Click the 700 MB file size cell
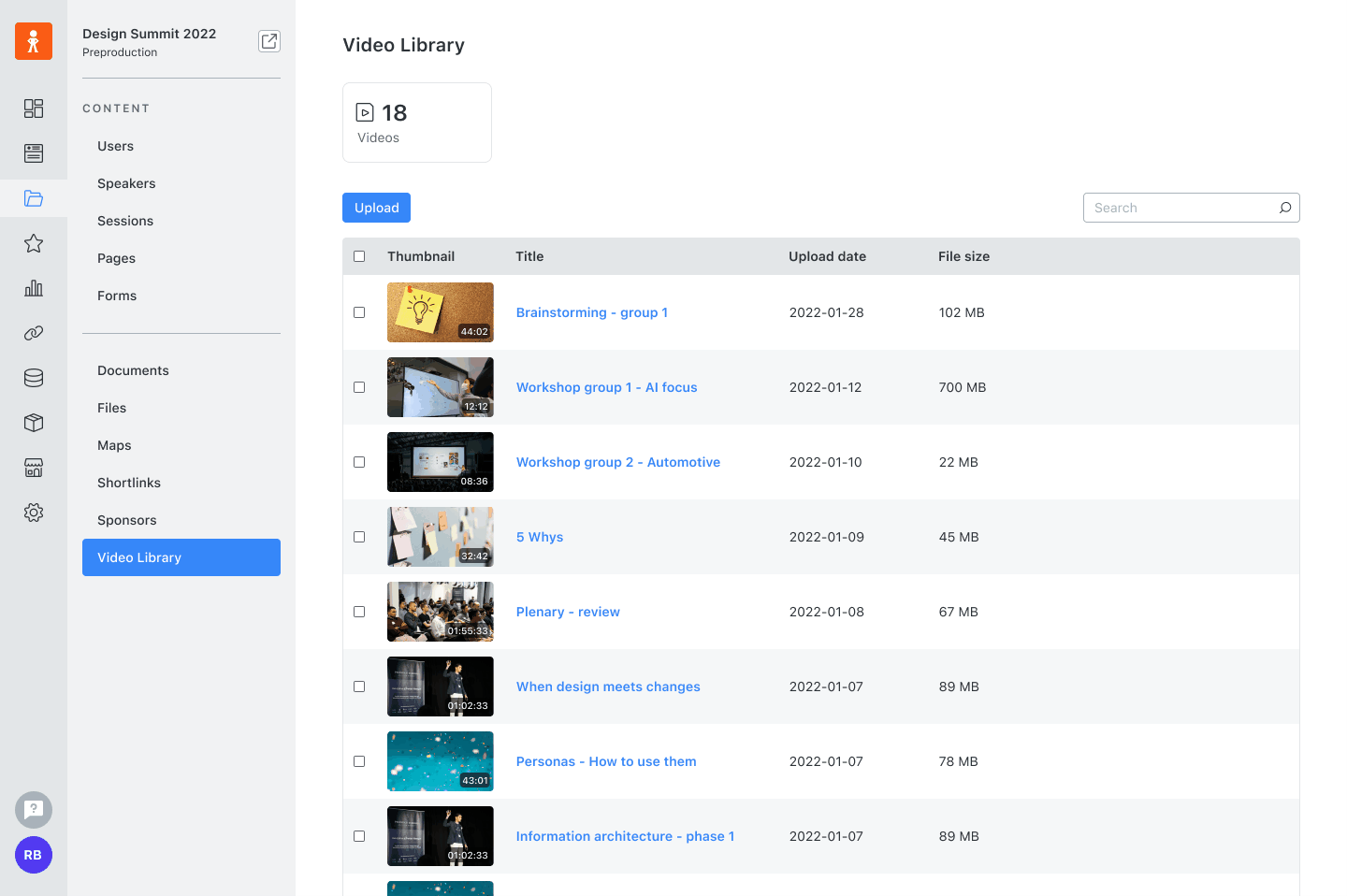This screenshot has width=1347, height=896. coord(963,387)
